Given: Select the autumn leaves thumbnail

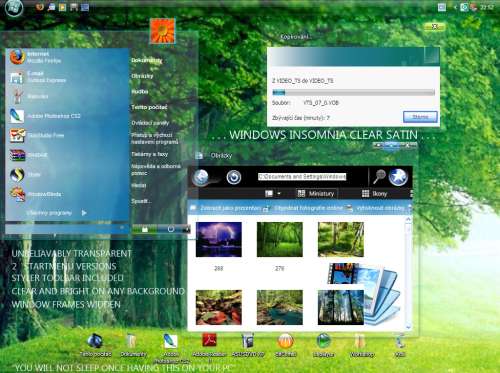Looking at the screenshot, I should (219, 307).
